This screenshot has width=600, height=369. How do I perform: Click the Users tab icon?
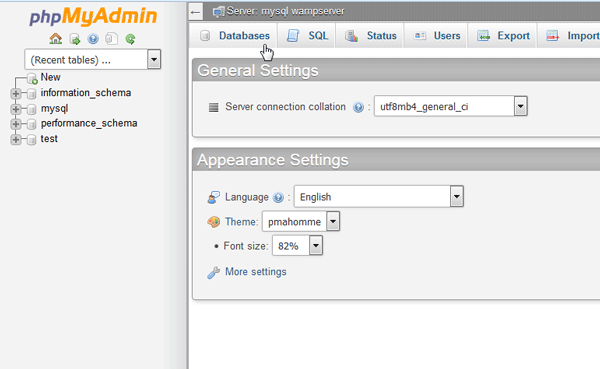click(420, 36)
